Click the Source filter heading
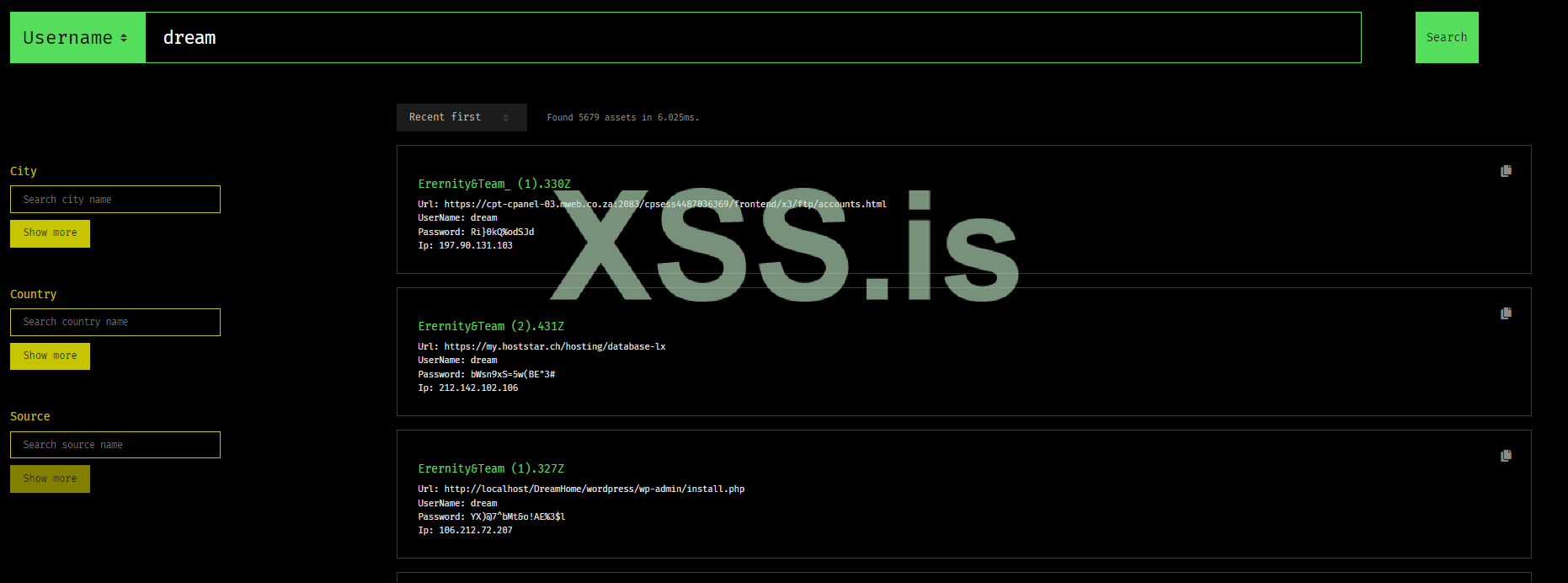This screenshot has height=583, width=1568. point(30,416)
